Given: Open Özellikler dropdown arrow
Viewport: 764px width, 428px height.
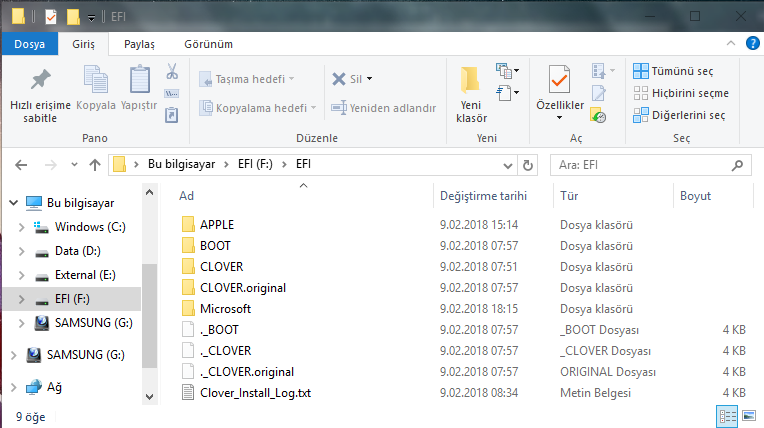Looking at the screenshot, I should pos(559,117).
